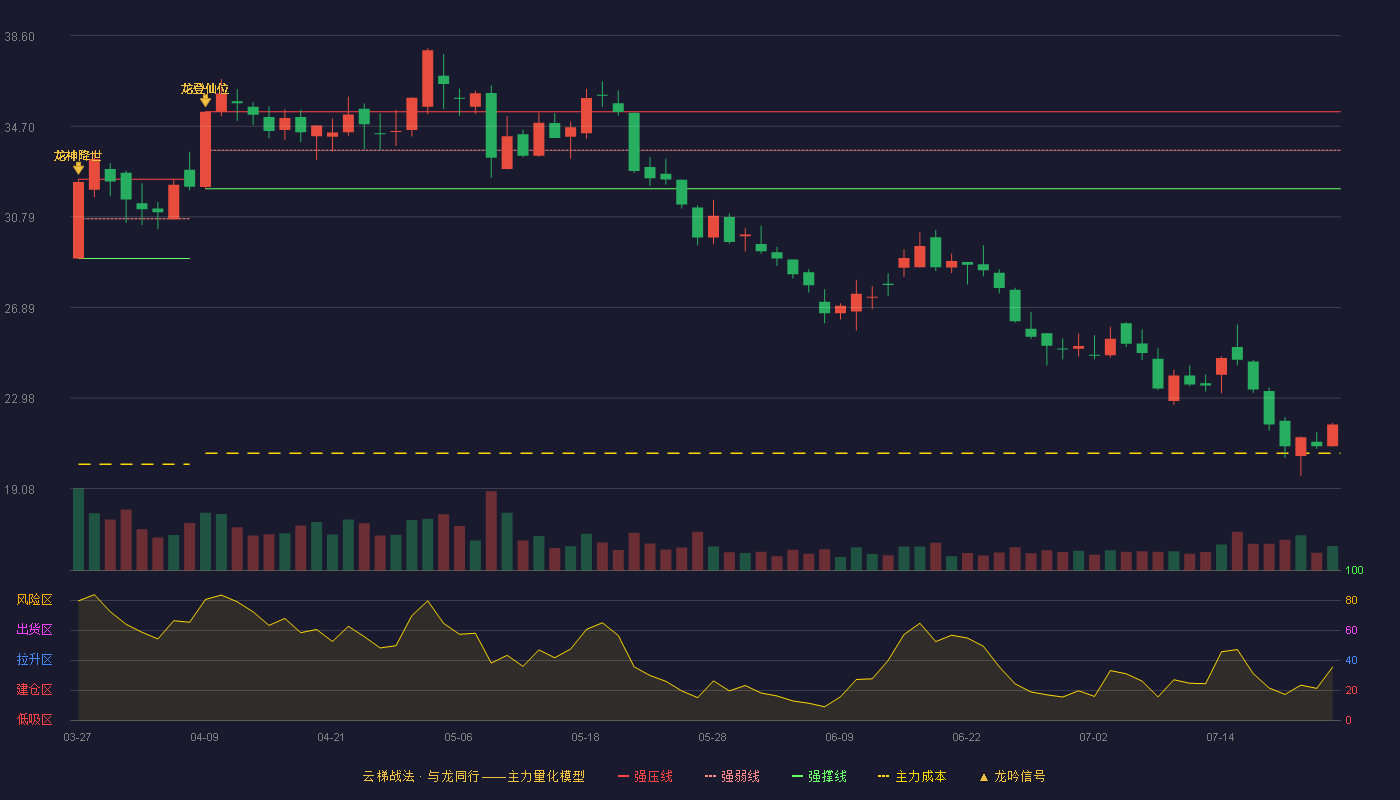Pick the 06-09 date on the axis
Viewport: 1400px width, 800px height.
pos(839,737)
